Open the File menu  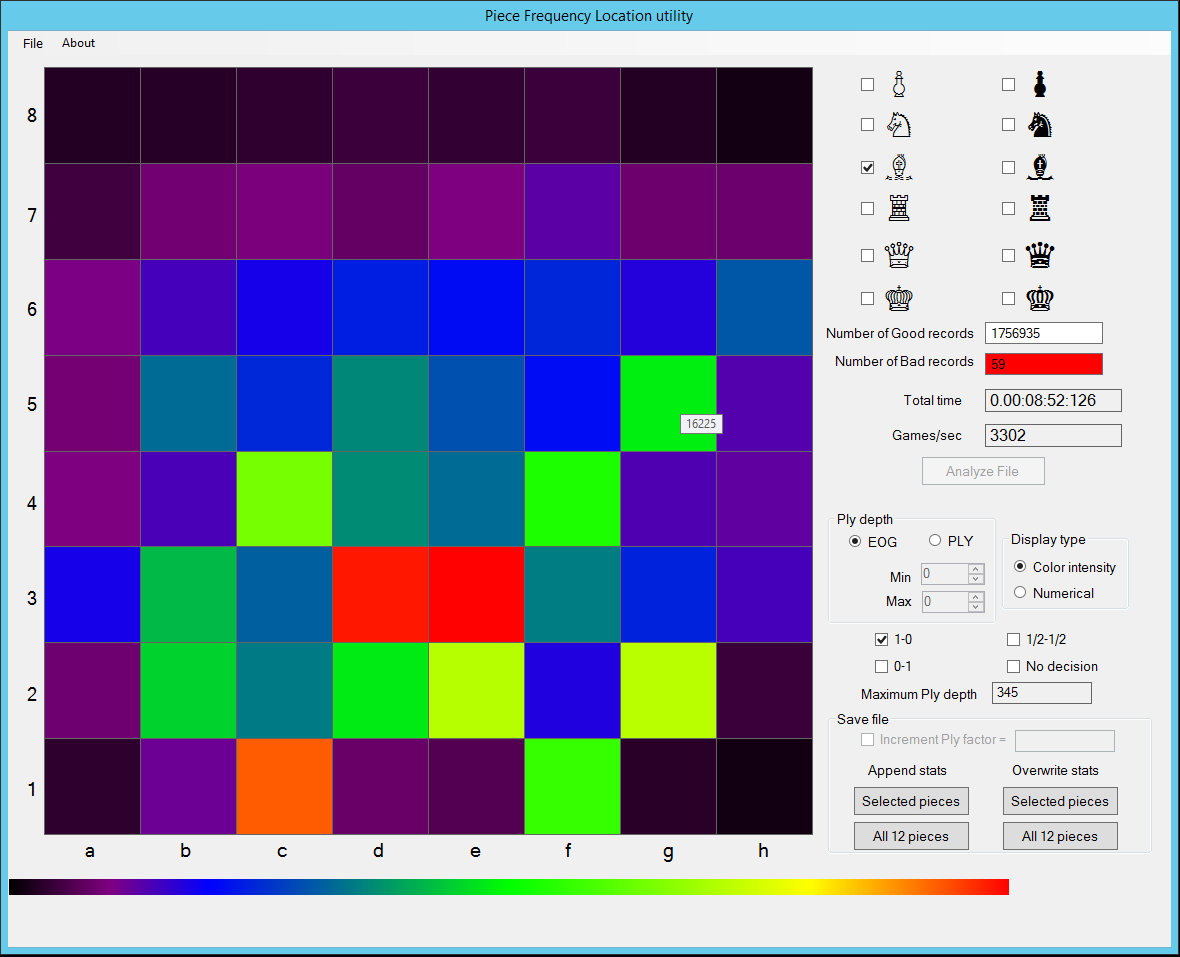(33, 43)
